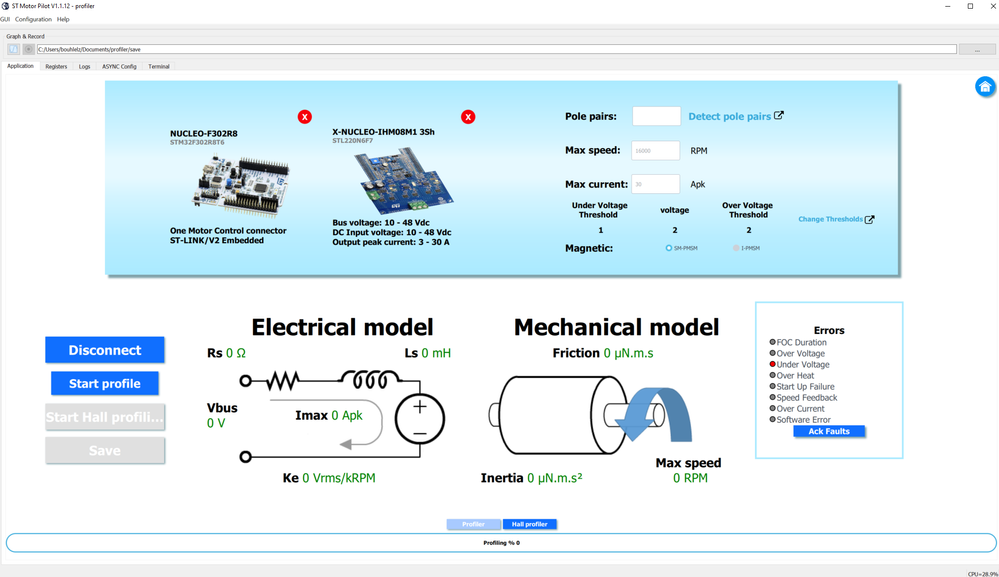Click the Software Error indicator
Image resolution: width=999 pixels, height=577 pixels.
point(772,419)
